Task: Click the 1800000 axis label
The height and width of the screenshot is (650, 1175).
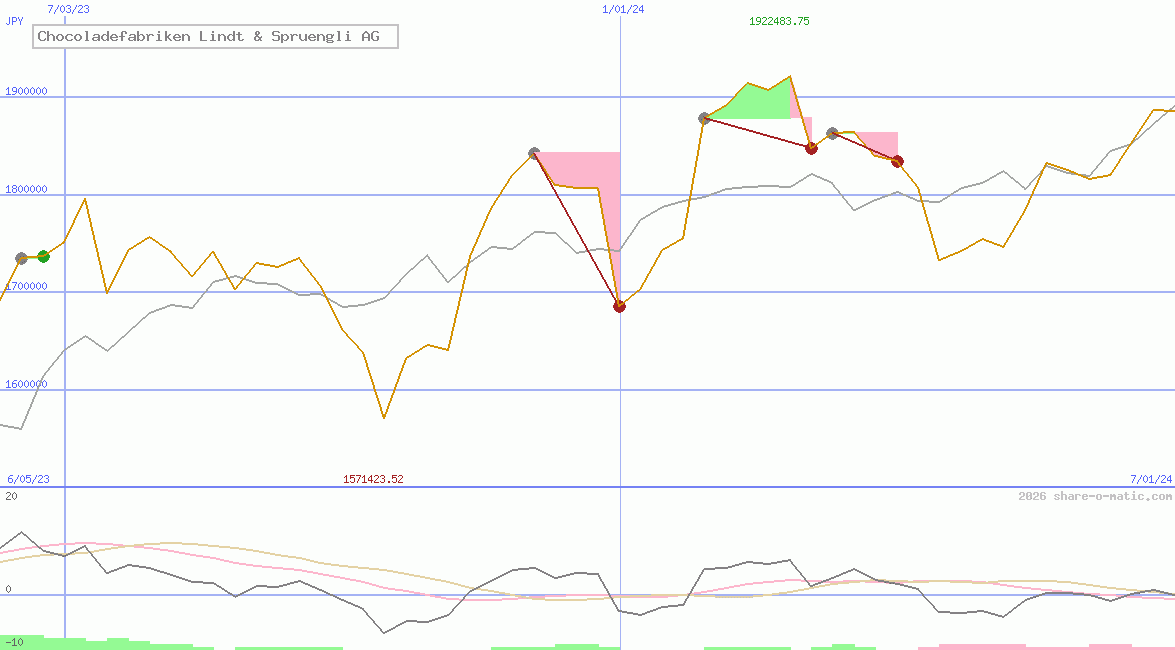Action: pos(26,189)
